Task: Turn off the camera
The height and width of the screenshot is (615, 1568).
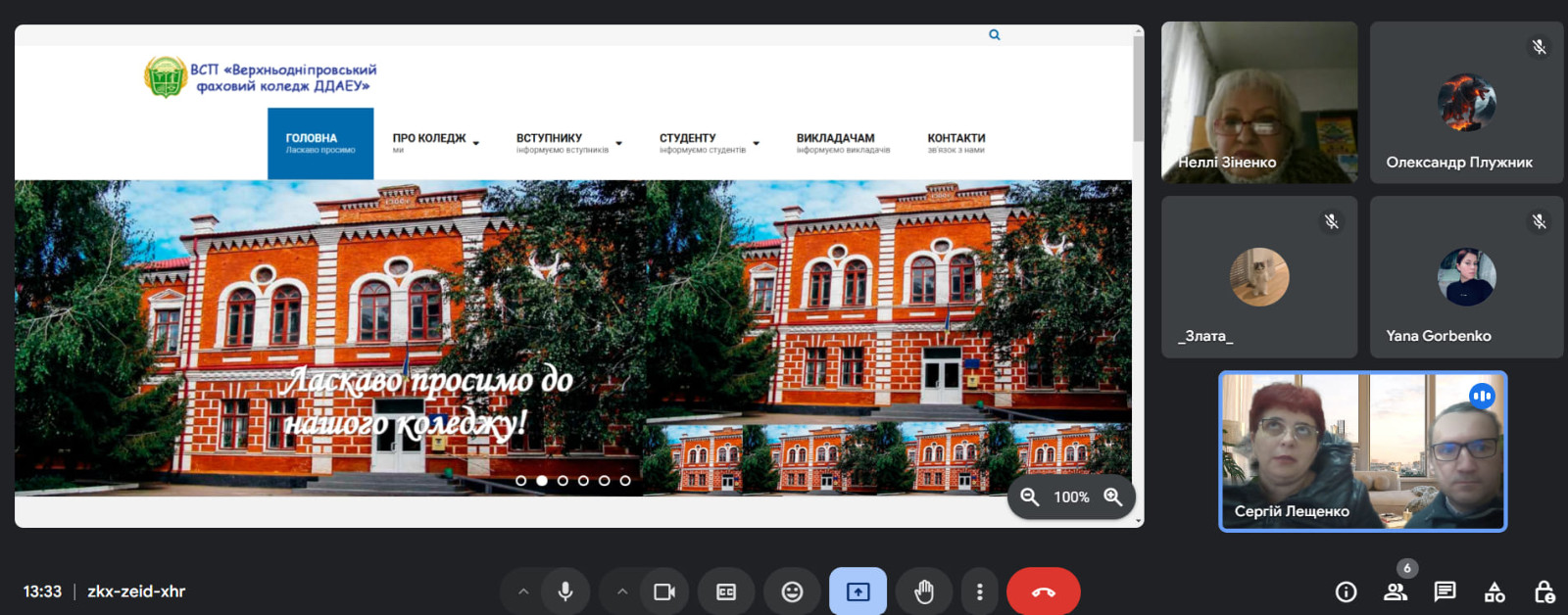Action: coord(664,591)
